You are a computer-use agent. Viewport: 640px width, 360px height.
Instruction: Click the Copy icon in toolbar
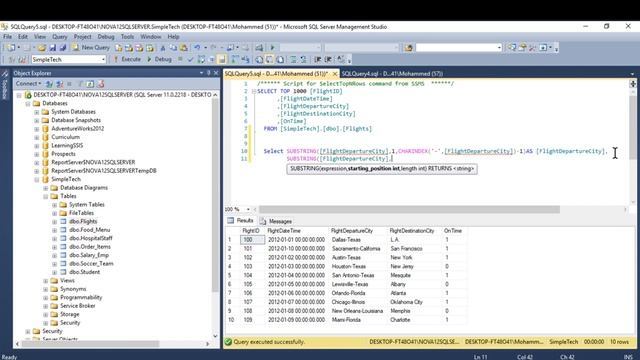[173, 48]
